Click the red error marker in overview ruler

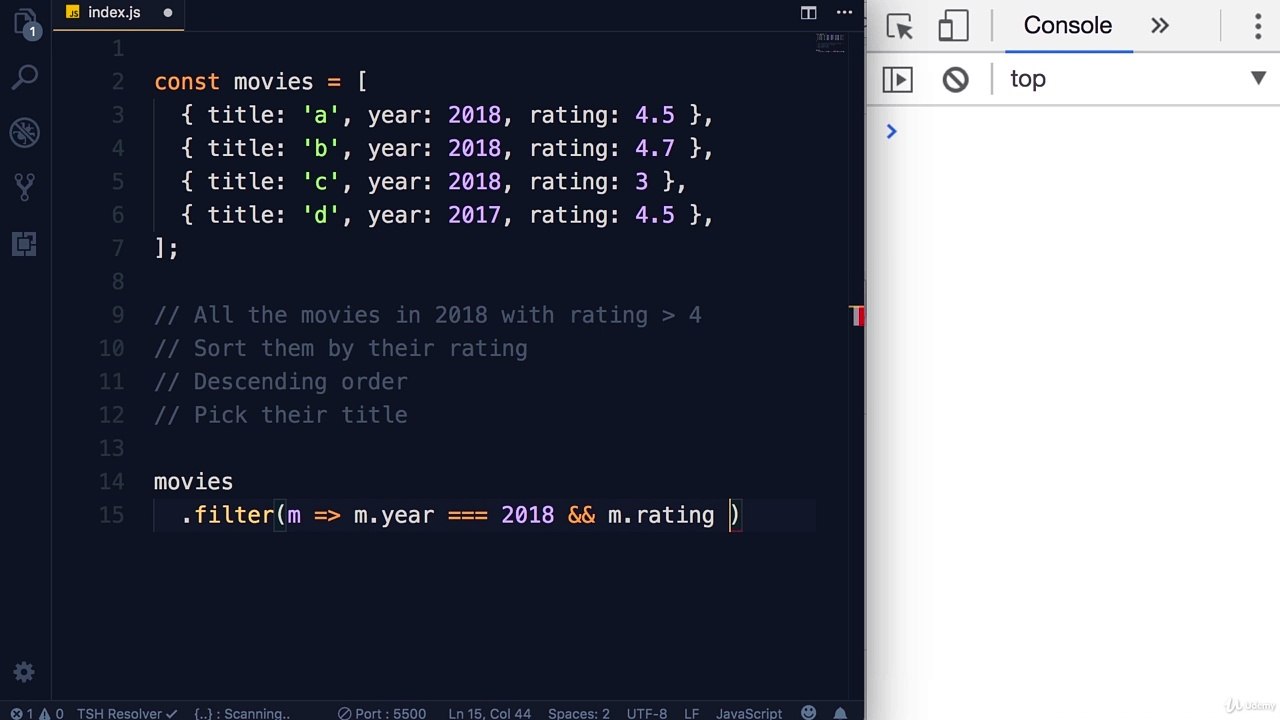click(x=857, y=316)
